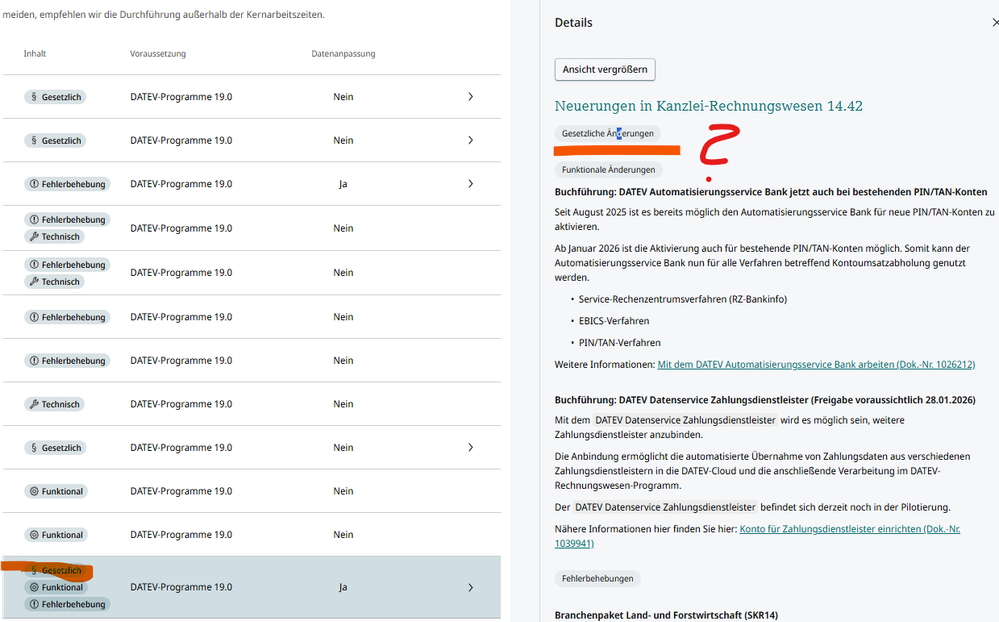Click the paragraph icon in the topmost Gesetzlich row
Viewport: 999px width, 622px height.
[34, 97]
